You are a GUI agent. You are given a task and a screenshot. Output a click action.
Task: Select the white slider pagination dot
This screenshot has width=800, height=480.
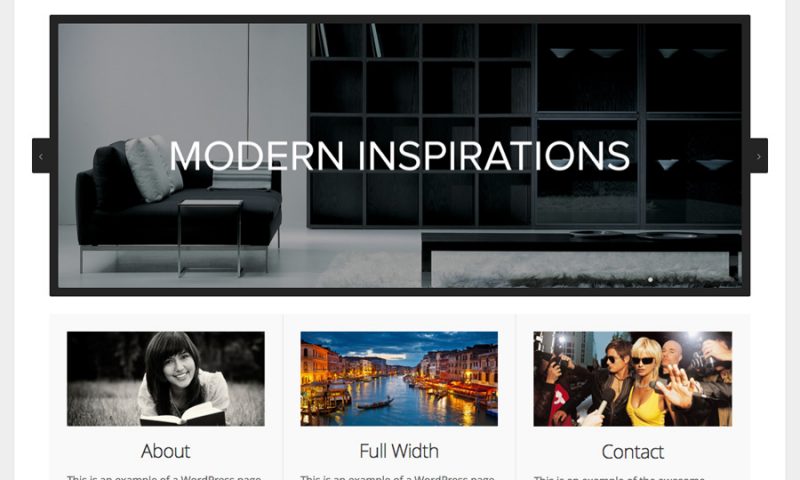(650, 280)
